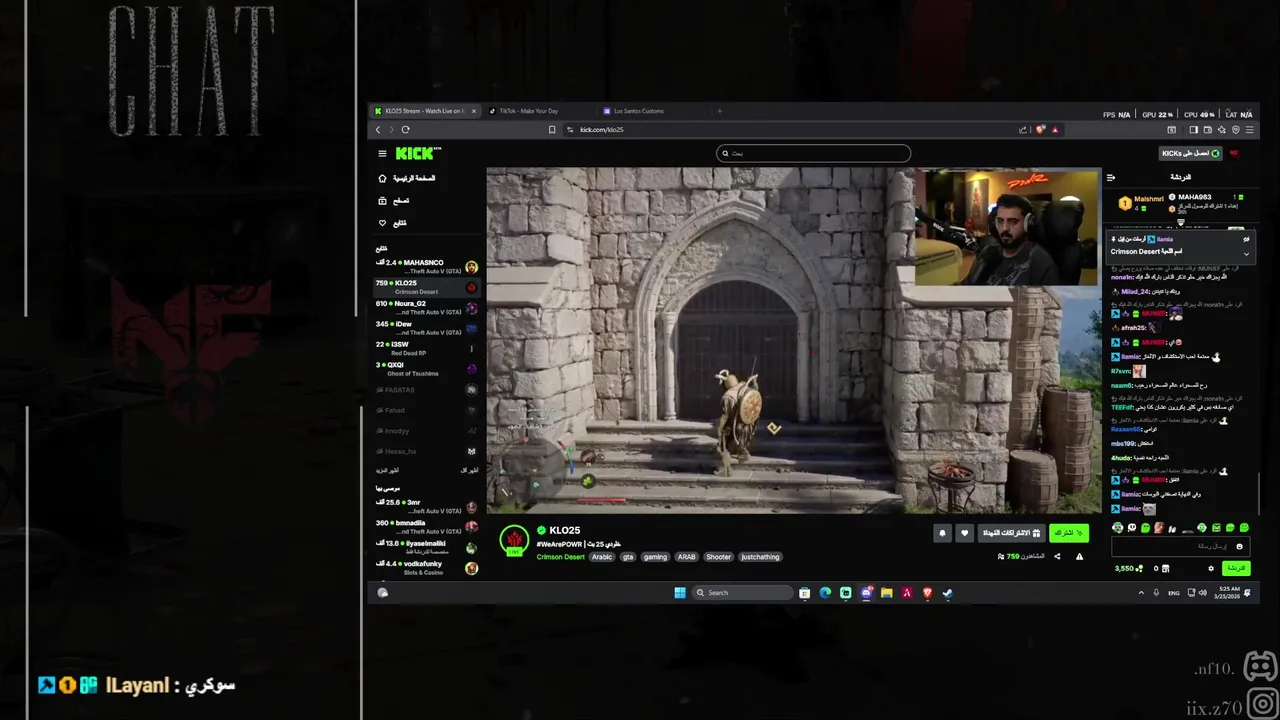
Task: Close the KLO25 Stream tab
Action: point(474,111)
